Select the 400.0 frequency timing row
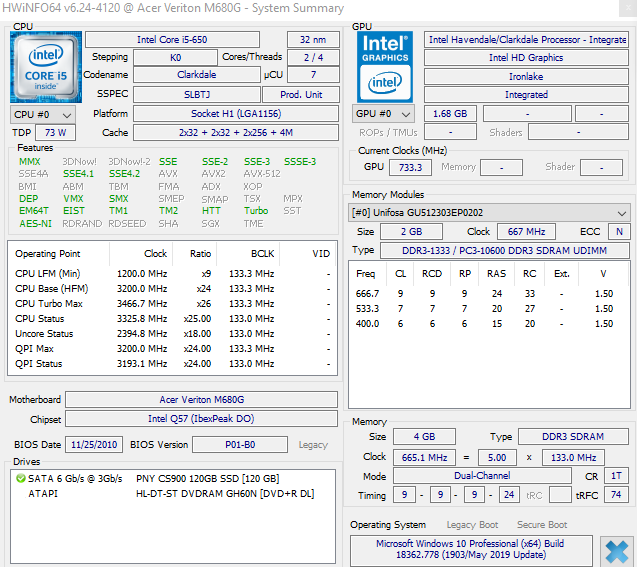Screen dimensions: 637x567 pos(489,324)
